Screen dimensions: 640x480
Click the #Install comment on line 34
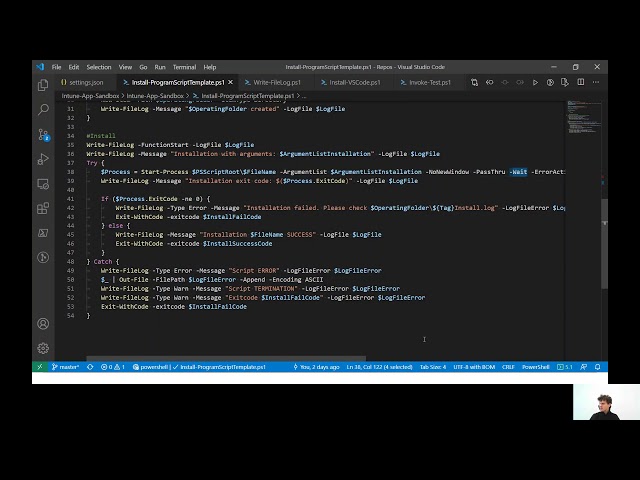point(101,136)
